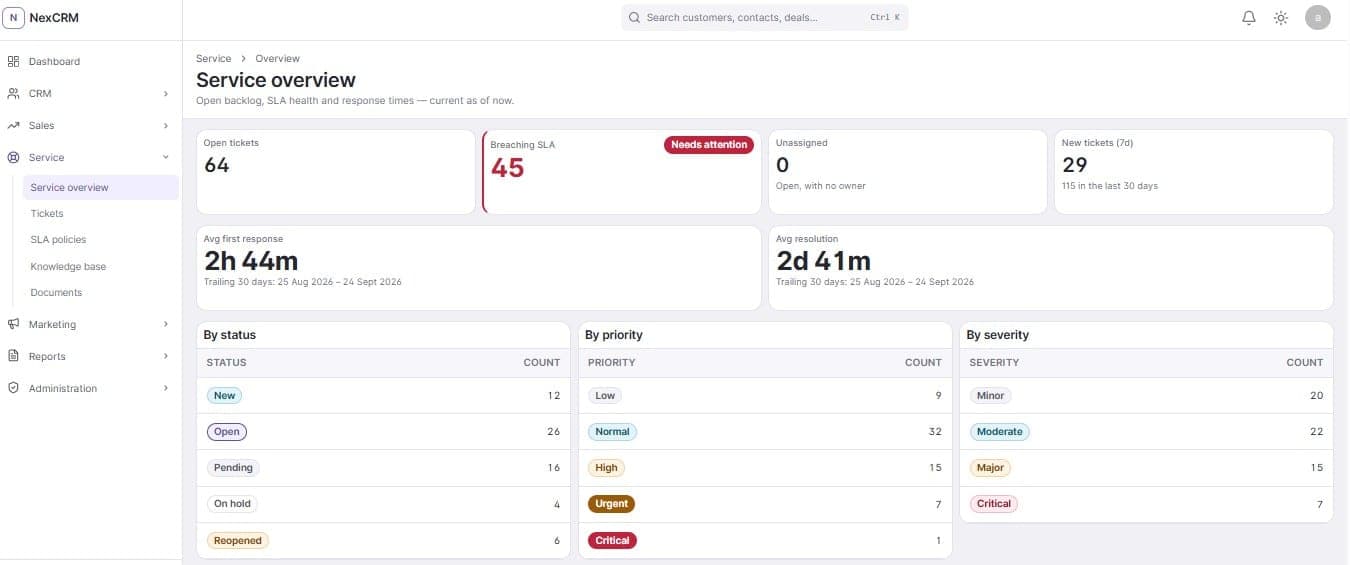Click the Normal priority tag
This screenshot has height=565, width=1350.
click(x=612, y=432)
